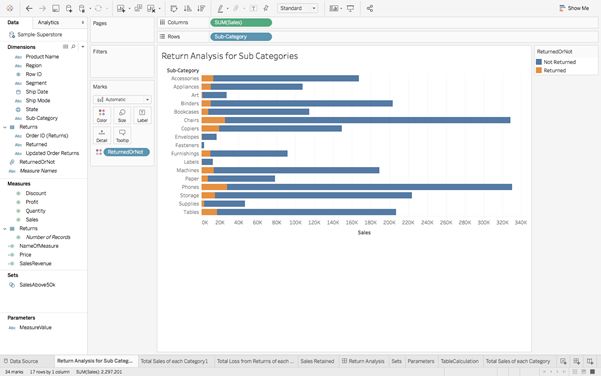Collapse the Returns folder in Dimensions
This screenshot has width=601, height=376.
(x=5, y=127)
